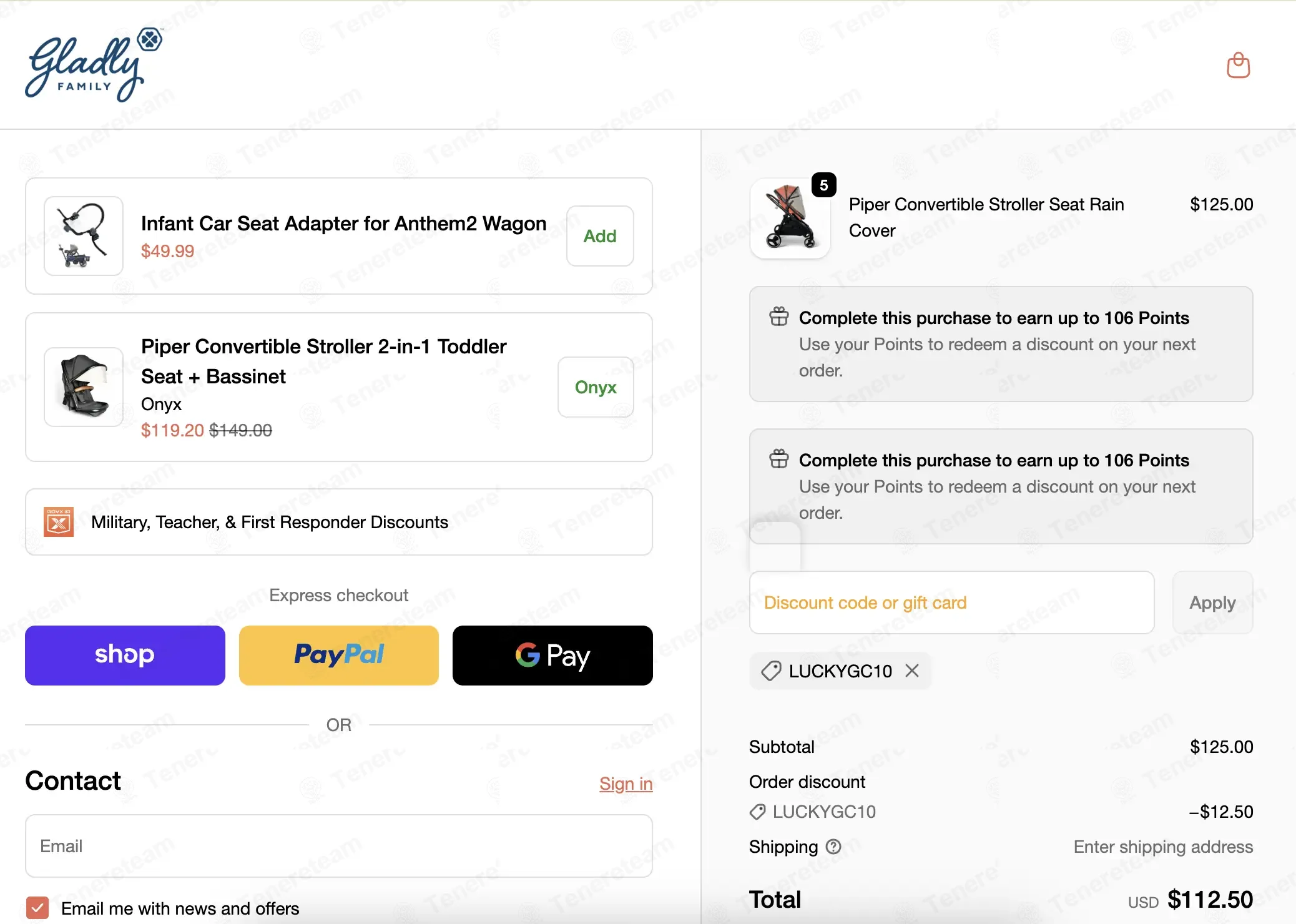The height and width of the screenshot is (924, 1296).
Task: Click the $149.00 crossed-out price
Action: (240, 430)
